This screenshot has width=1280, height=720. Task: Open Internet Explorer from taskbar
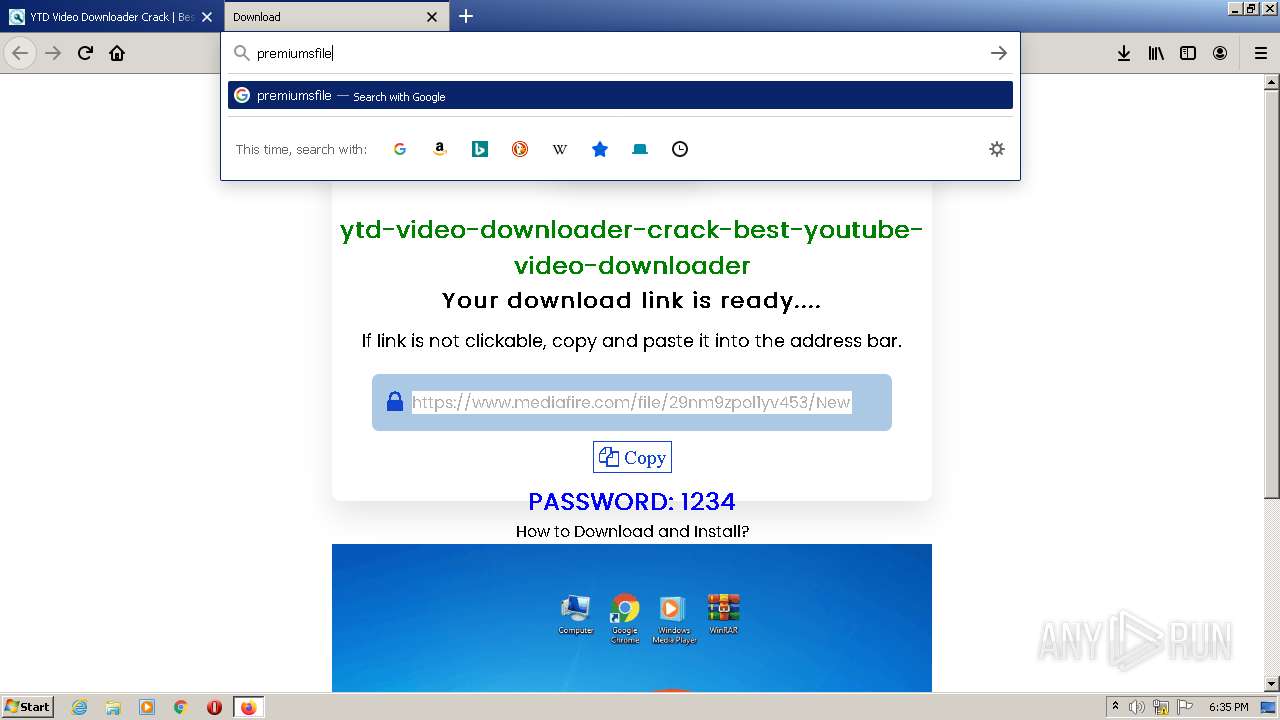coord(79,707)
